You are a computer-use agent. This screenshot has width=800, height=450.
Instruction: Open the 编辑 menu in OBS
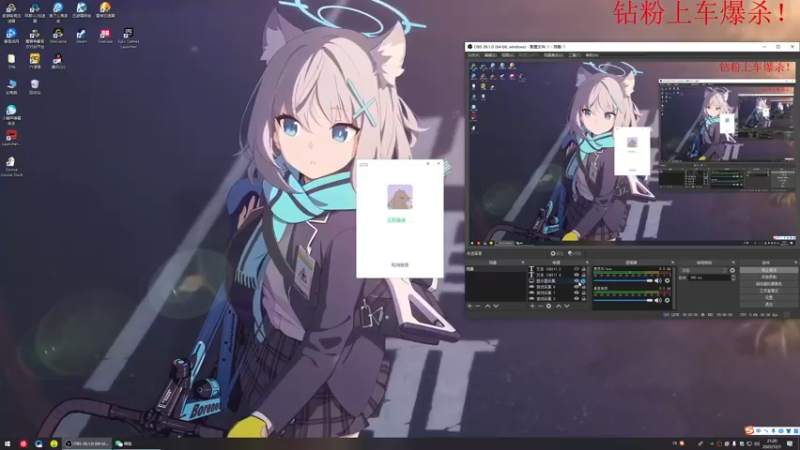tap(490, 55)
